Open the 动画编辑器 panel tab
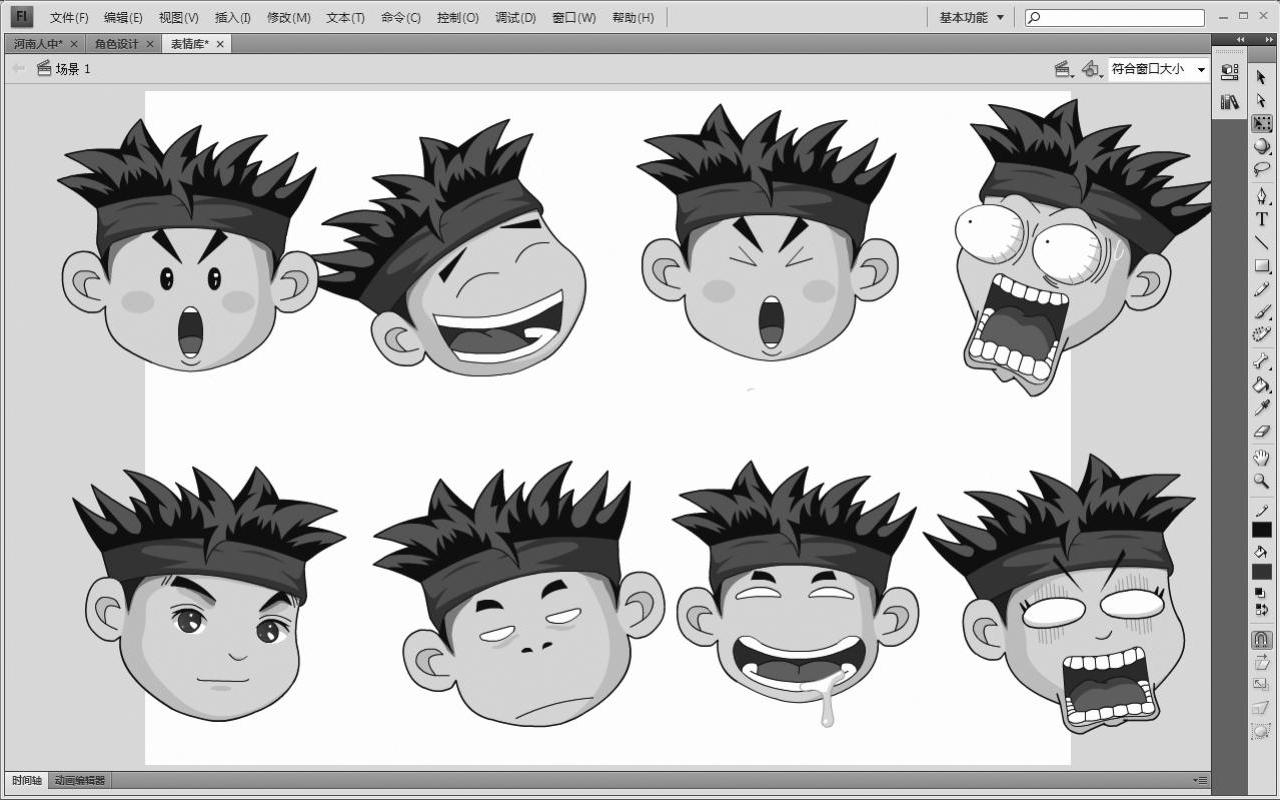 (x=79, y=780)
